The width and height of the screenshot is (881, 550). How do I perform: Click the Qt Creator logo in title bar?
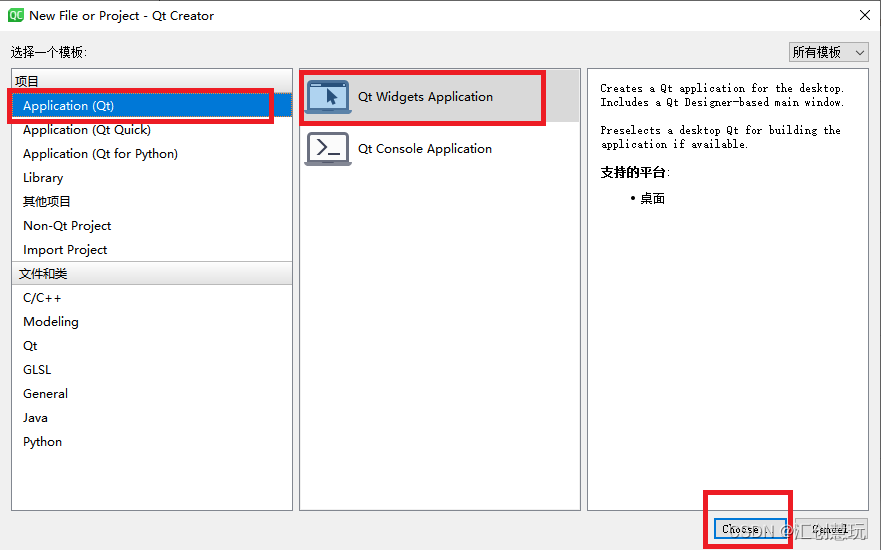tap(16, 15)
